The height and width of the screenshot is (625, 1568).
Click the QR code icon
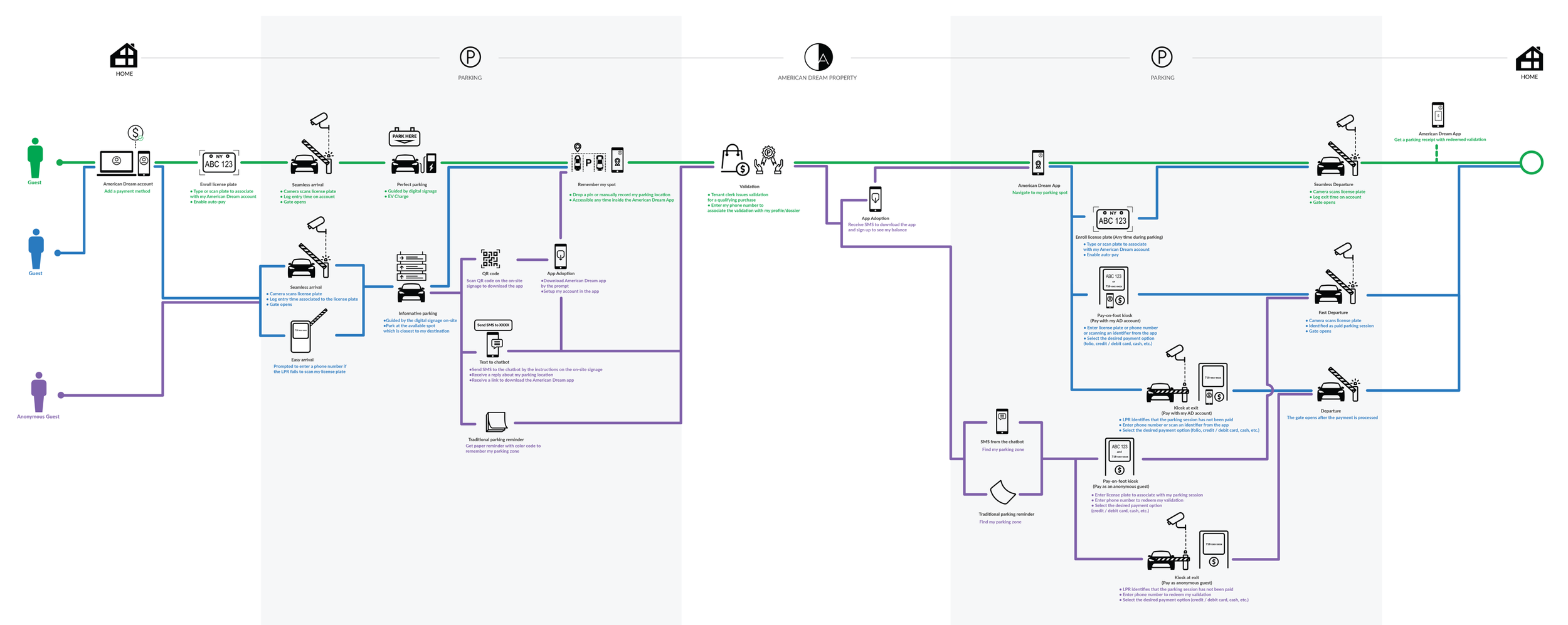[490, 258]
